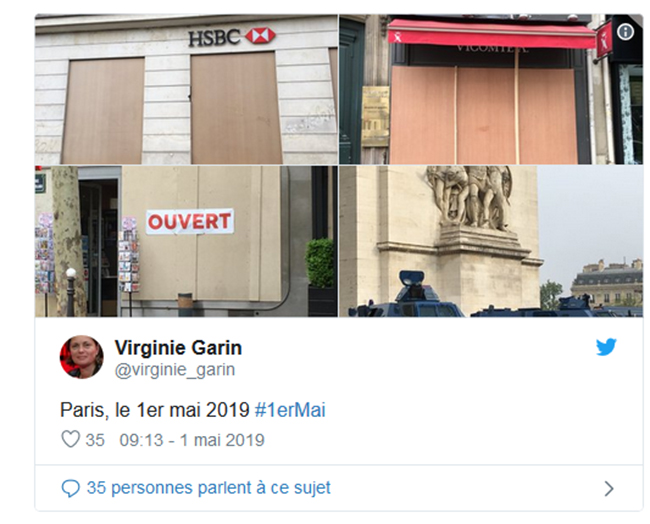Click the like count number 35

point(95,440)
